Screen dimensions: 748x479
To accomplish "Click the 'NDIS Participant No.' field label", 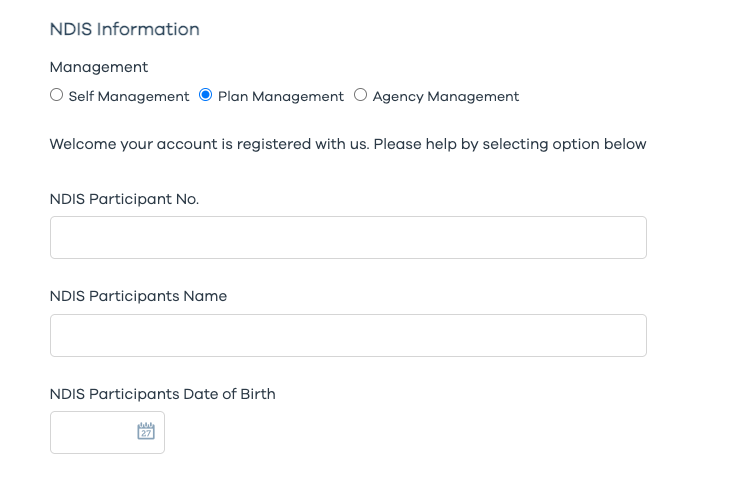I will pyautogui.click(x=124, y=199).
